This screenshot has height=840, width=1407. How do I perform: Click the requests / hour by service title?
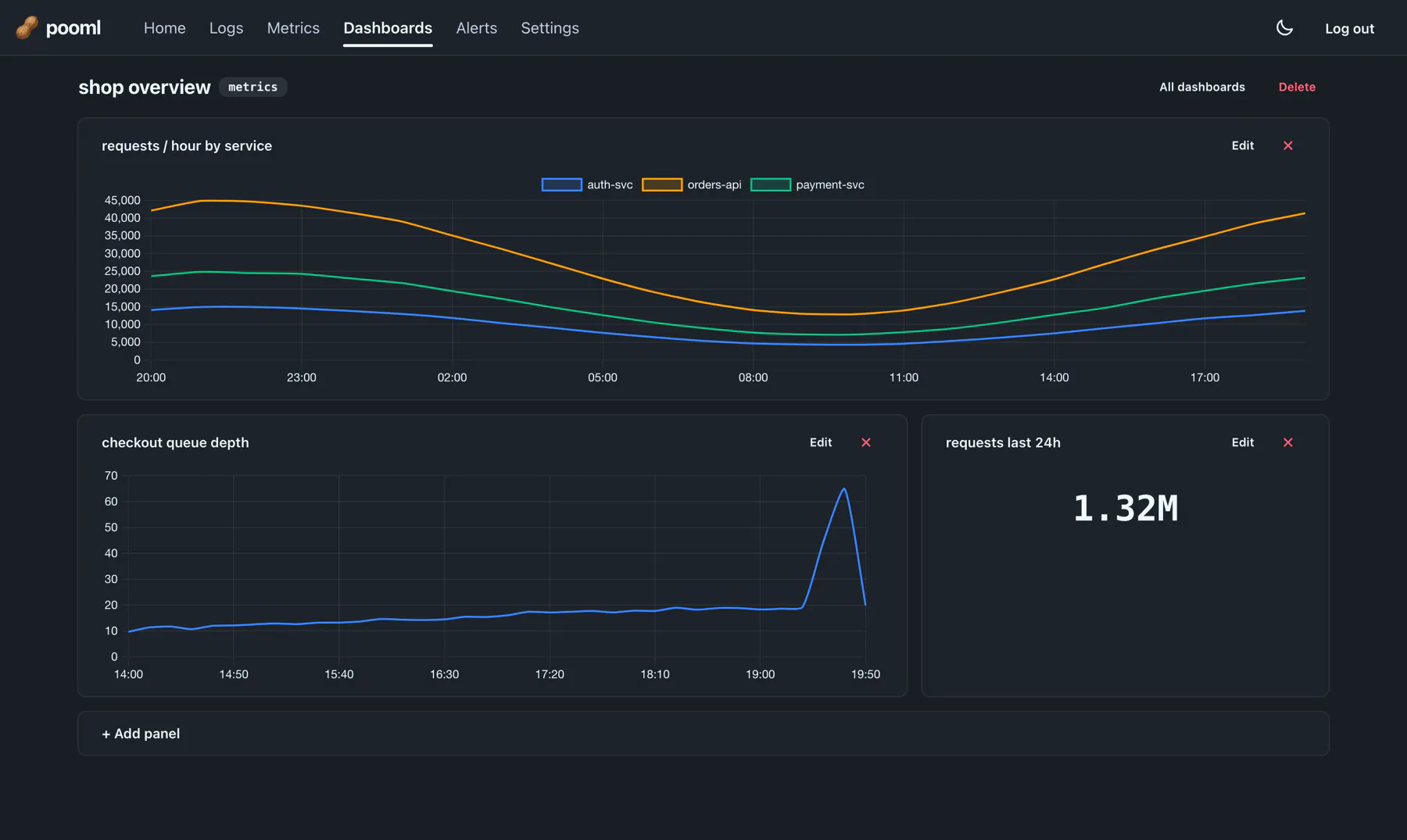pos(187,146)
